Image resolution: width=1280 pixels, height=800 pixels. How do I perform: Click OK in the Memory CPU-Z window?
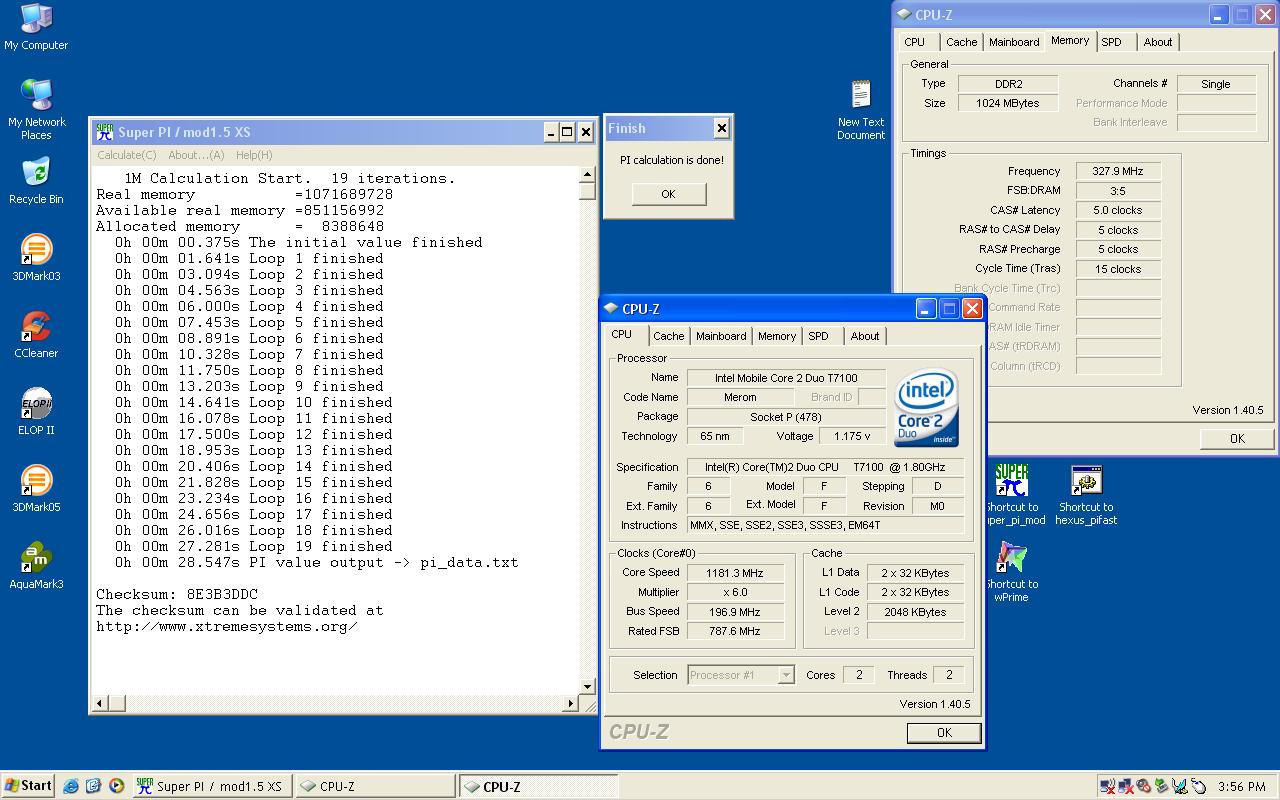(1237, 439)
